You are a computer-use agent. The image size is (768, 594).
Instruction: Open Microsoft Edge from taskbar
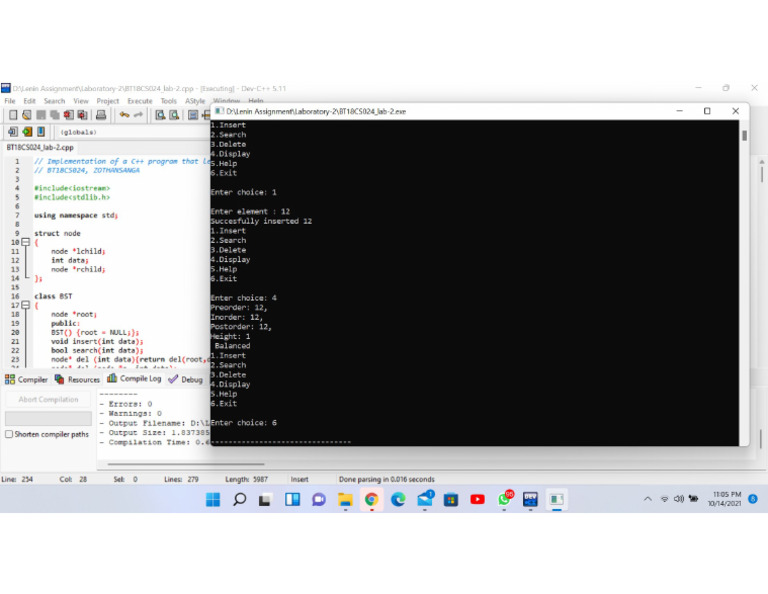coord(398,499)
